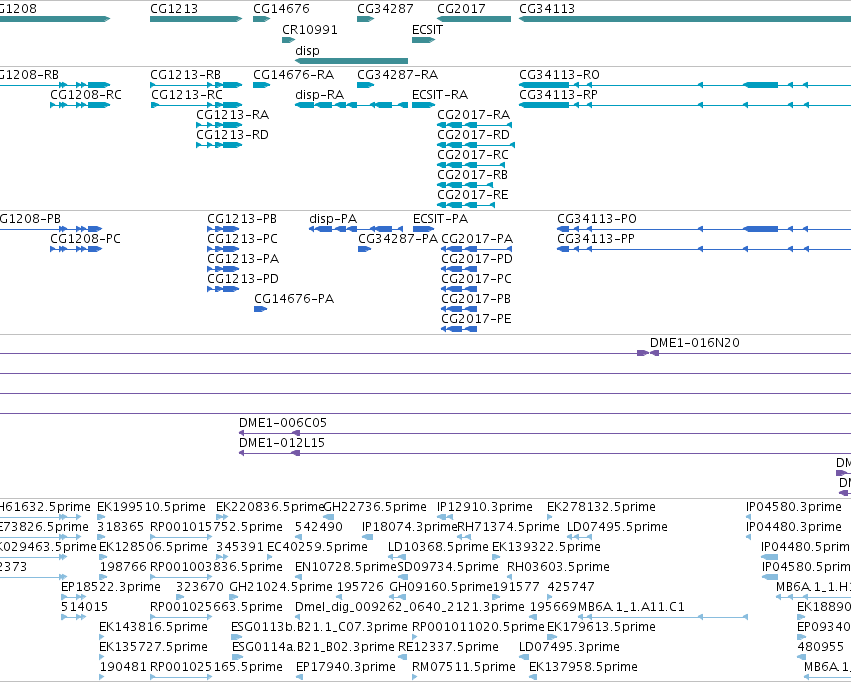Select EST RE12337.5prime
Screen dimensions: 851x682
tap(448, 647)
